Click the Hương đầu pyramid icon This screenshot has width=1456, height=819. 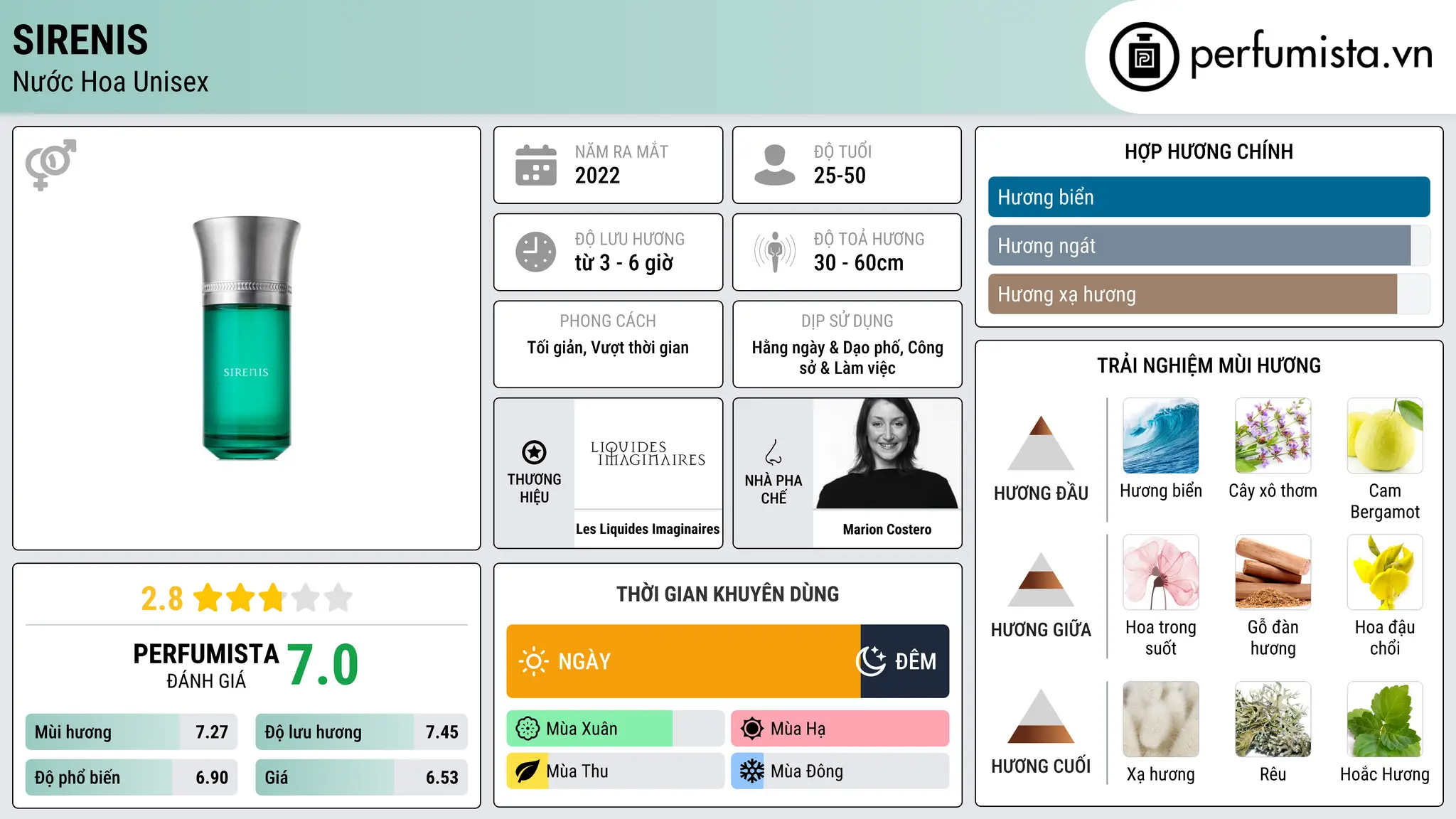pyautogui.click(x=1041, y=443)
